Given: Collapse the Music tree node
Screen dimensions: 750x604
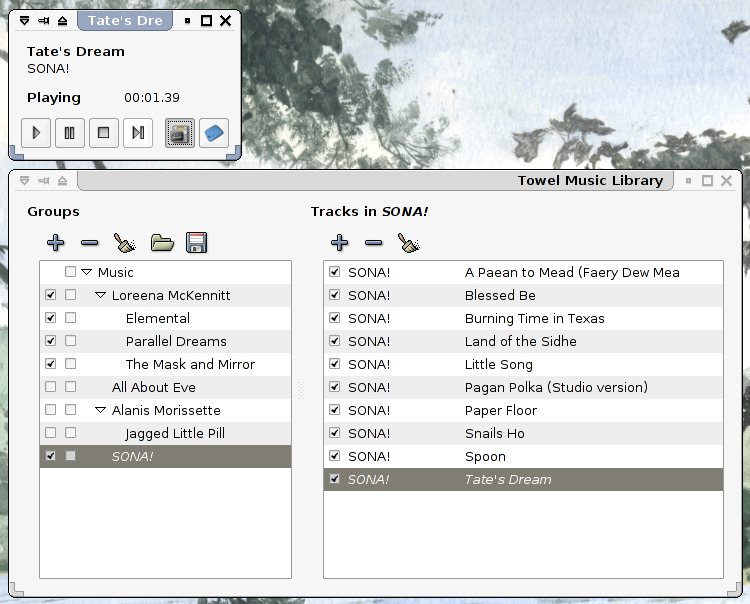Looking at the screenshot, I should 86,272.
